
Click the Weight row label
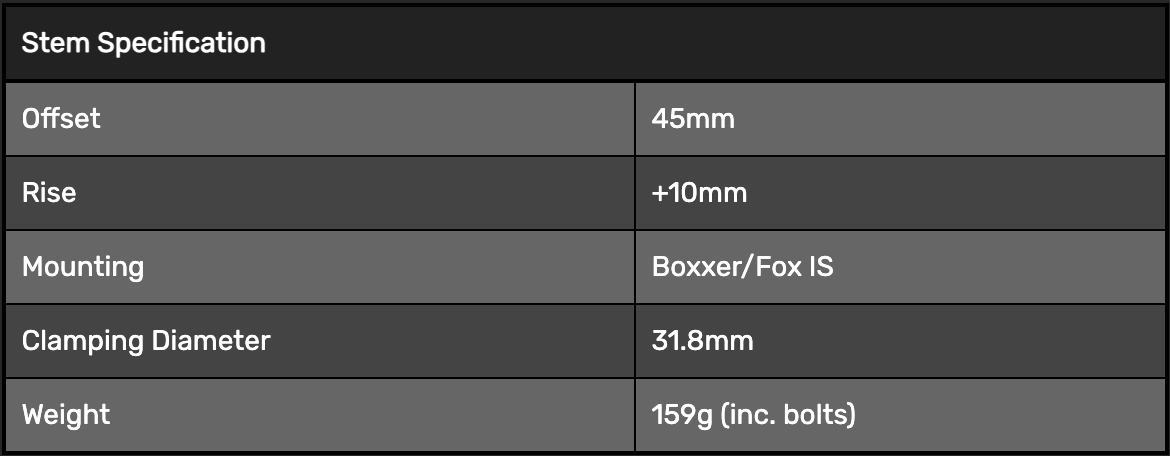point(66,414)
